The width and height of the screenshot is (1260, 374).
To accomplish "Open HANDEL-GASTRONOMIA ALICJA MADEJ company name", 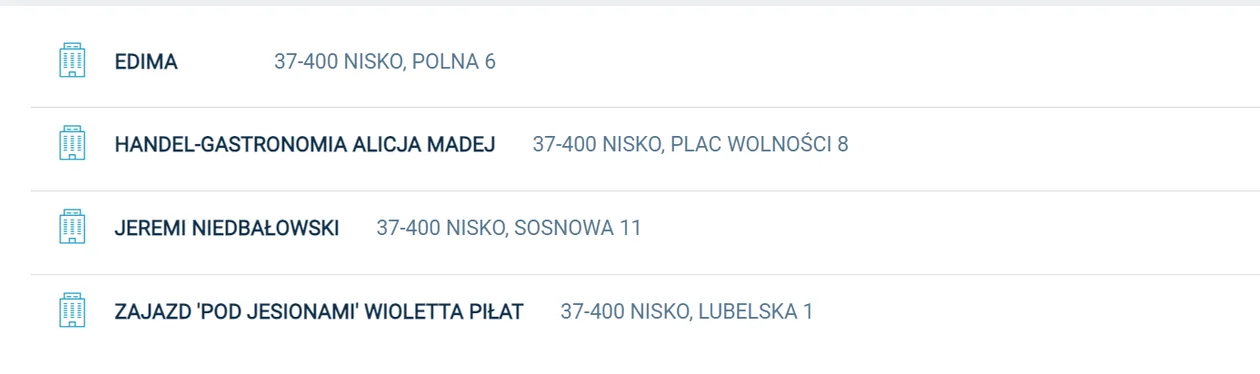I will (x=305, y=145).
